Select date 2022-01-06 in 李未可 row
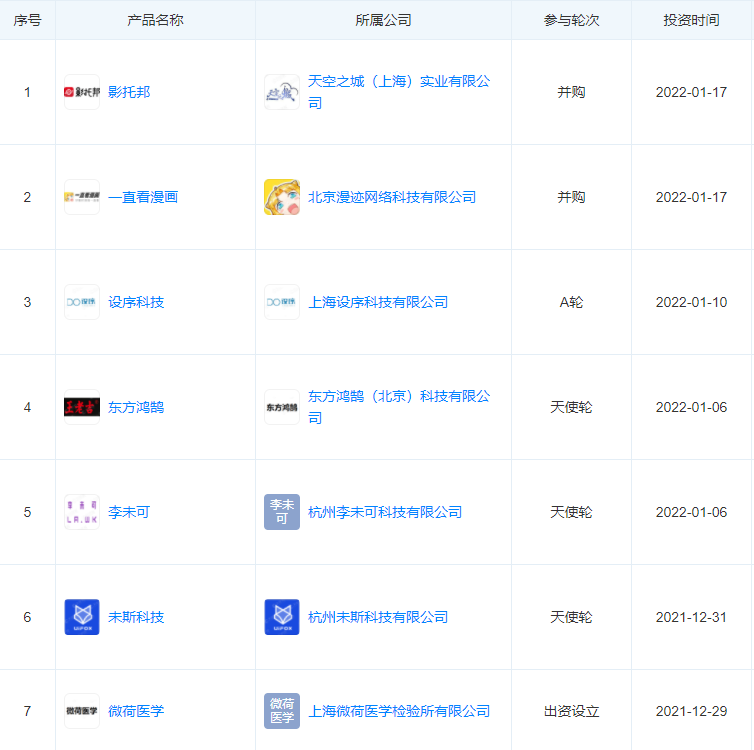This screenshot has width=754, height=750. pos(691,512)
